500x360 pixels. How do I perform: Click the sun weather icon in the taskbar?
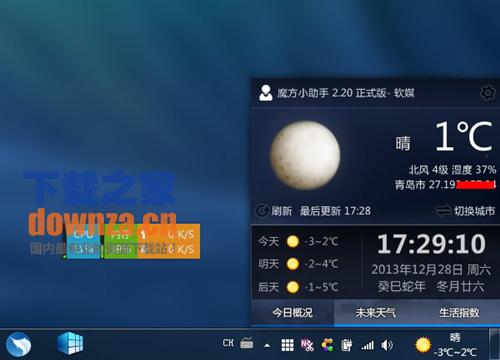tap(423, 345)
